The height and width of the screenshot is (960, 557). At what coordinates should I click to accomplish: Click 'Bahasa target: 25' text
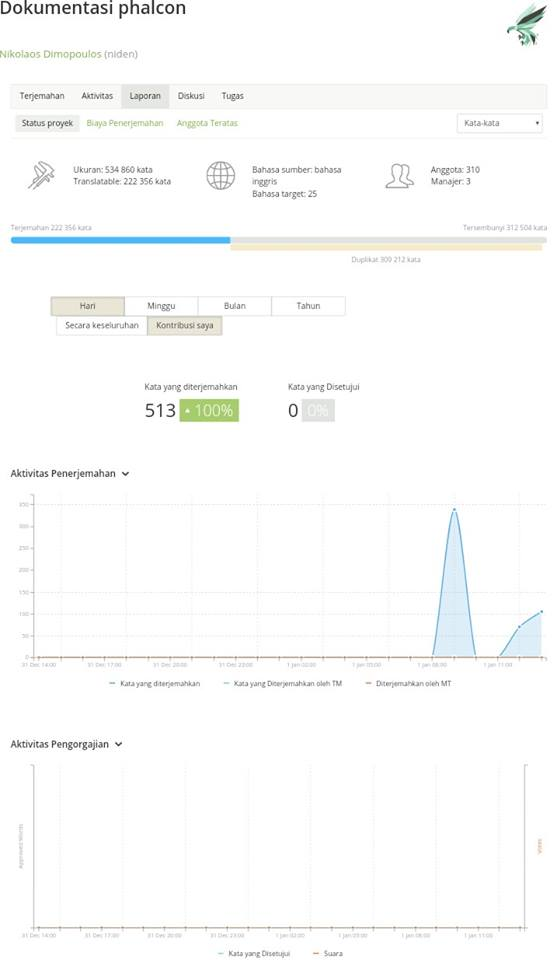[285, 194]
